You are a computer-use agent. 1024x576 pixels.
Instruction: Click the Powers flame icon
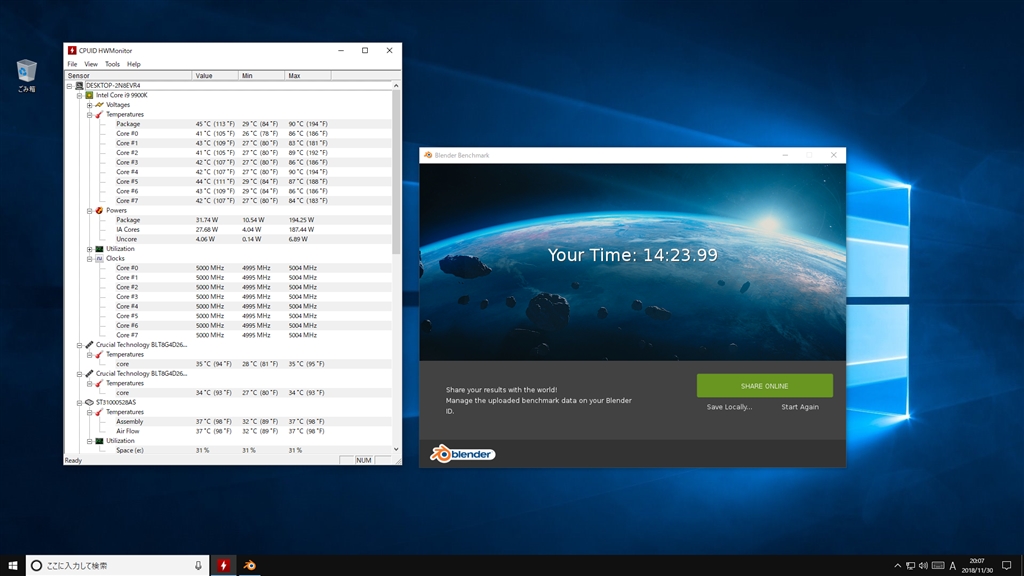(x=99, y=210)
